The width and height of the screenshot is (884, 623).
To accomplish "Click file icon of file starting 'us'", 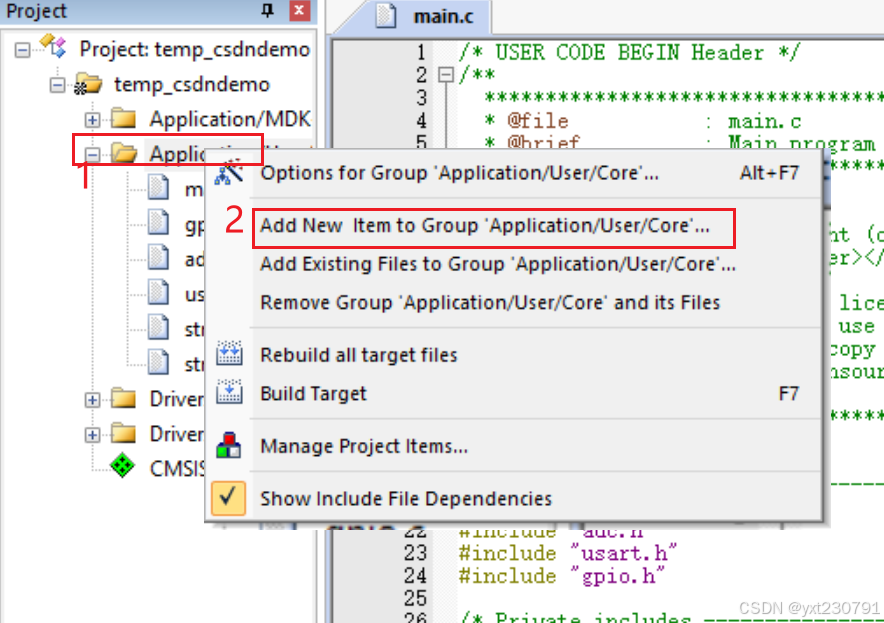I will pos(158,292).
